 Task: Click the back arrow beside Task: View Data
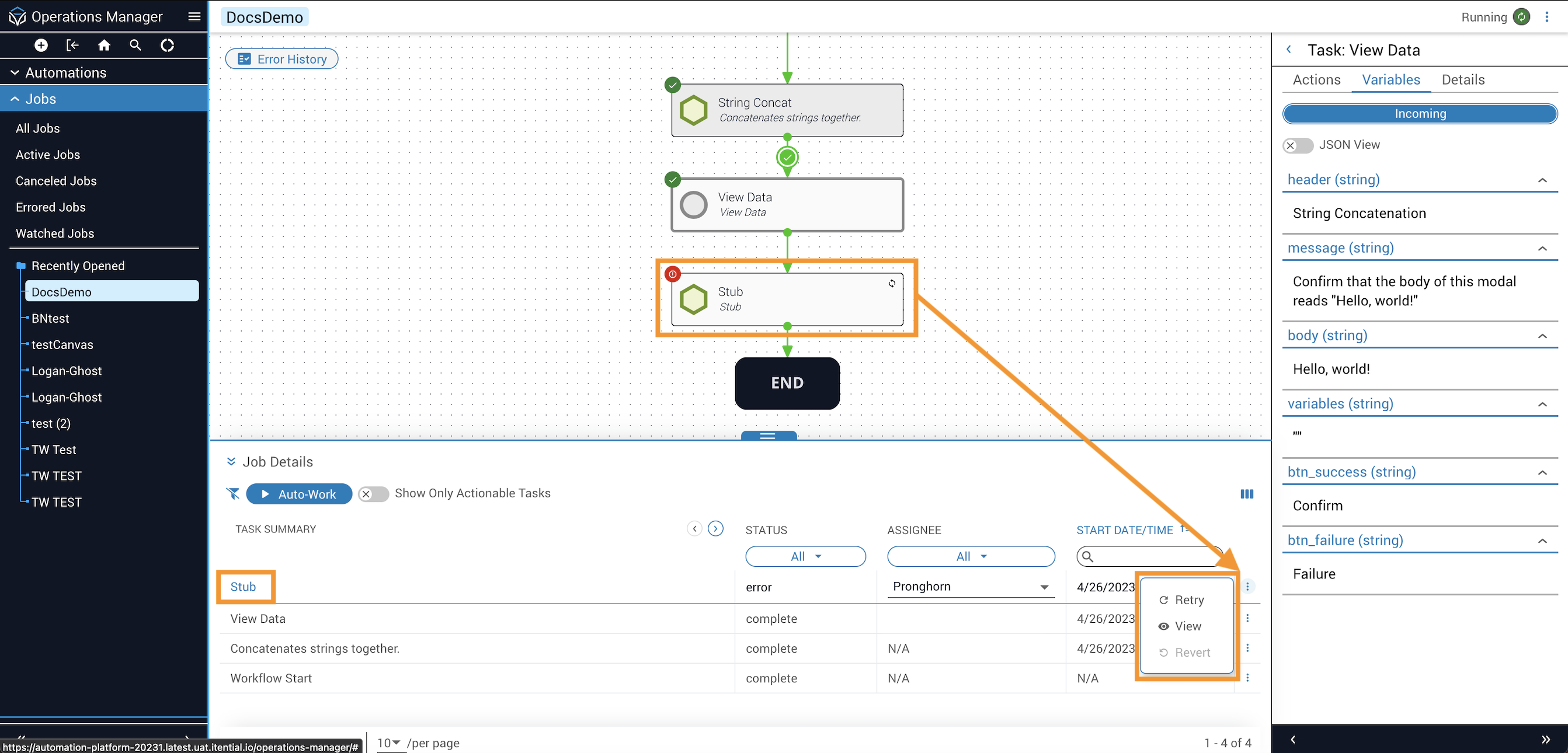pyautogui.click(x=1289, y=50)
